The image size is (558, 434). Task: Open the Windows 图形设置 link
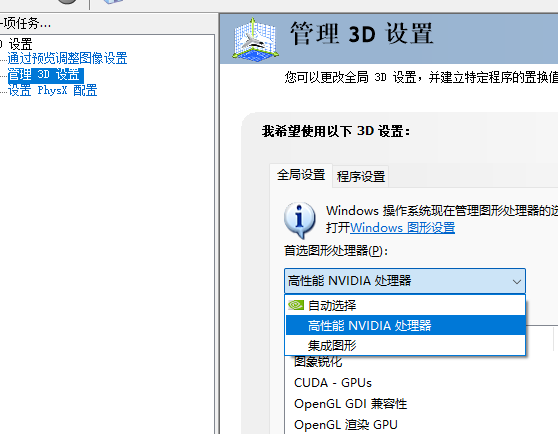point(402,228)
